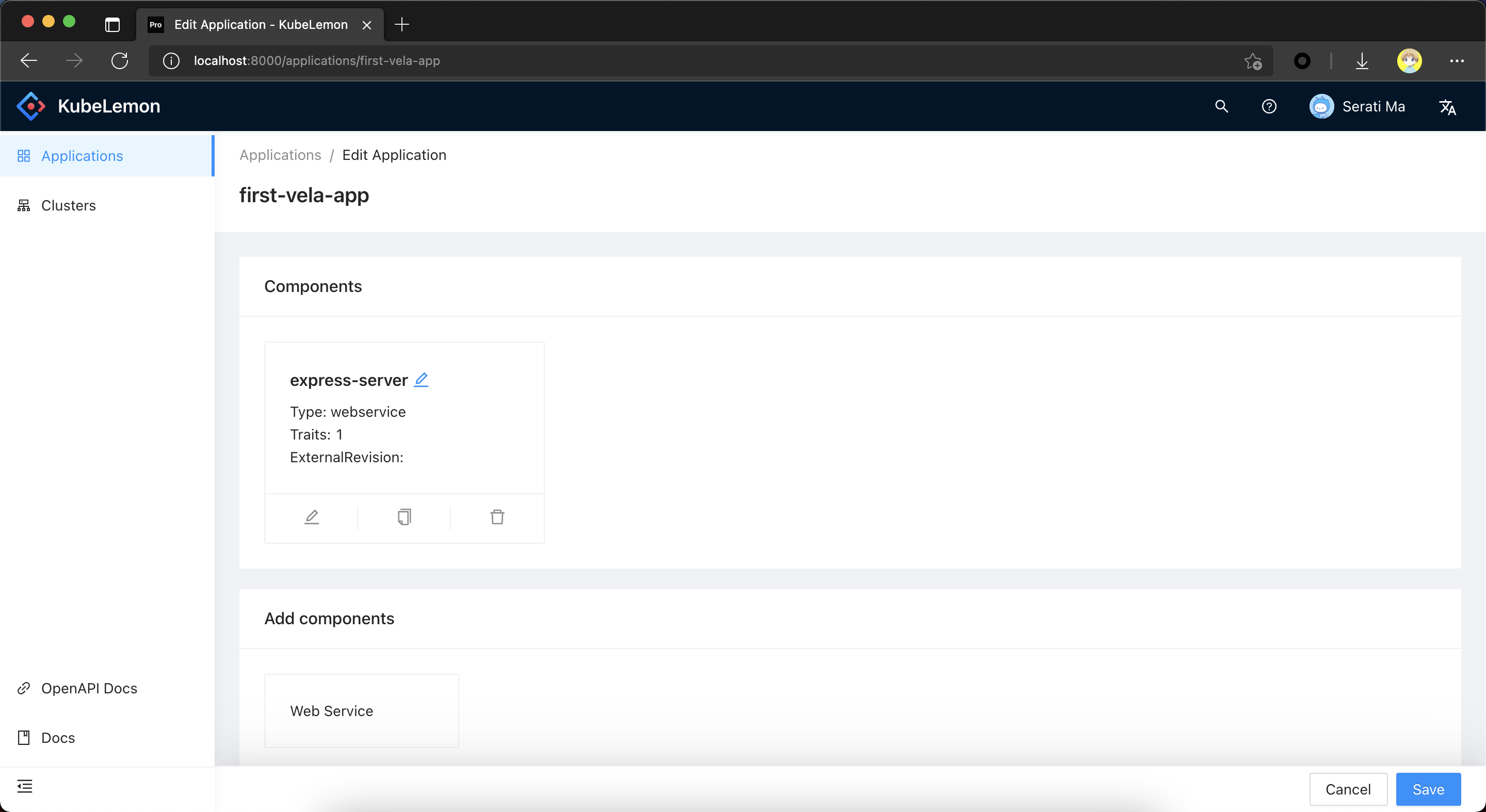1486x812 pixels.
Task: Open Serati Ma user account menu
Action: click(1357, 107)
